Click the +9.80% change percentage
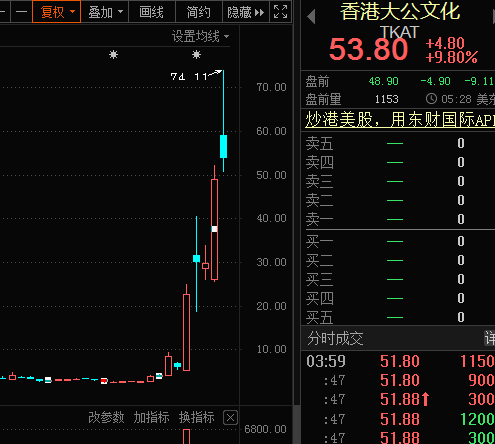Viewport: 495px width, 444px height. coord(451,57)
